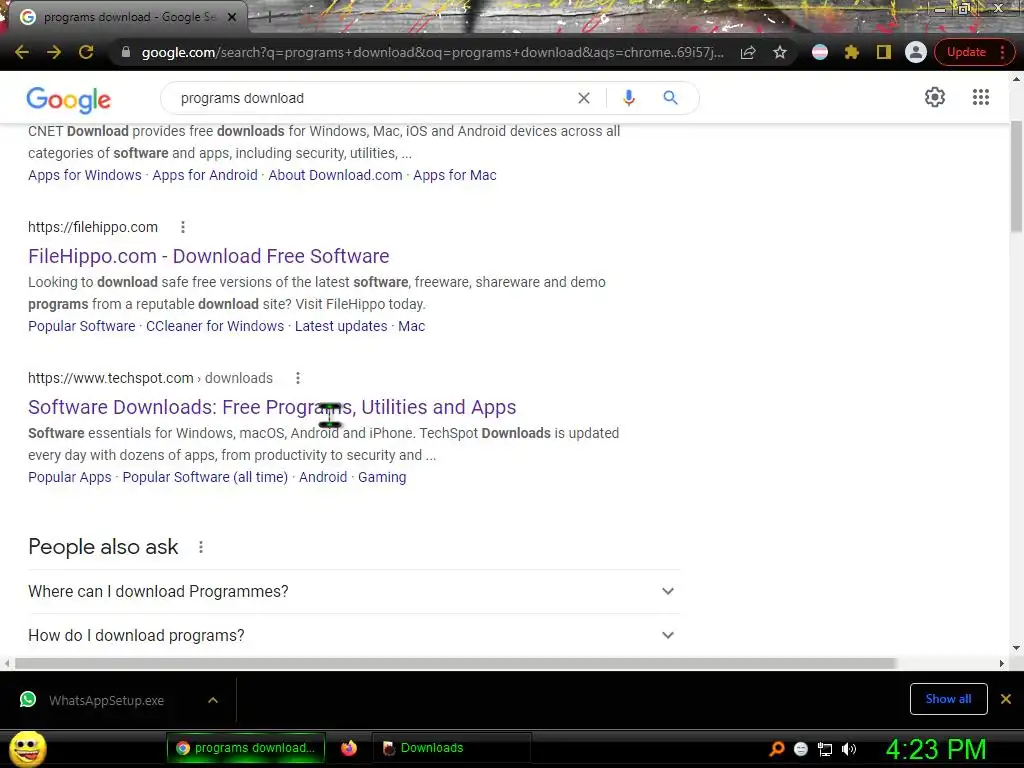Viewport: 1024px width, 768px height.
Task: Click the Google logo
Action: point(69,99)
